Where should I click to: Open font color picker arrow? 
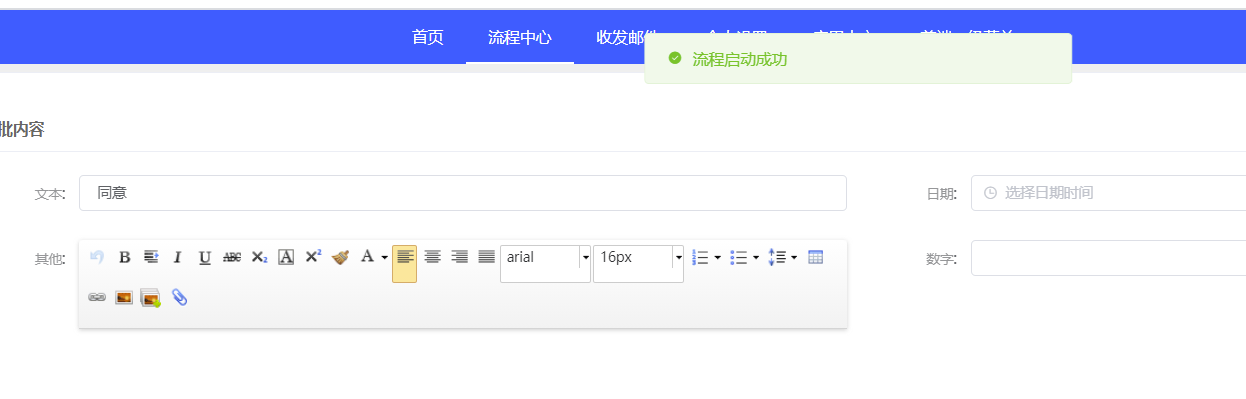384,258
